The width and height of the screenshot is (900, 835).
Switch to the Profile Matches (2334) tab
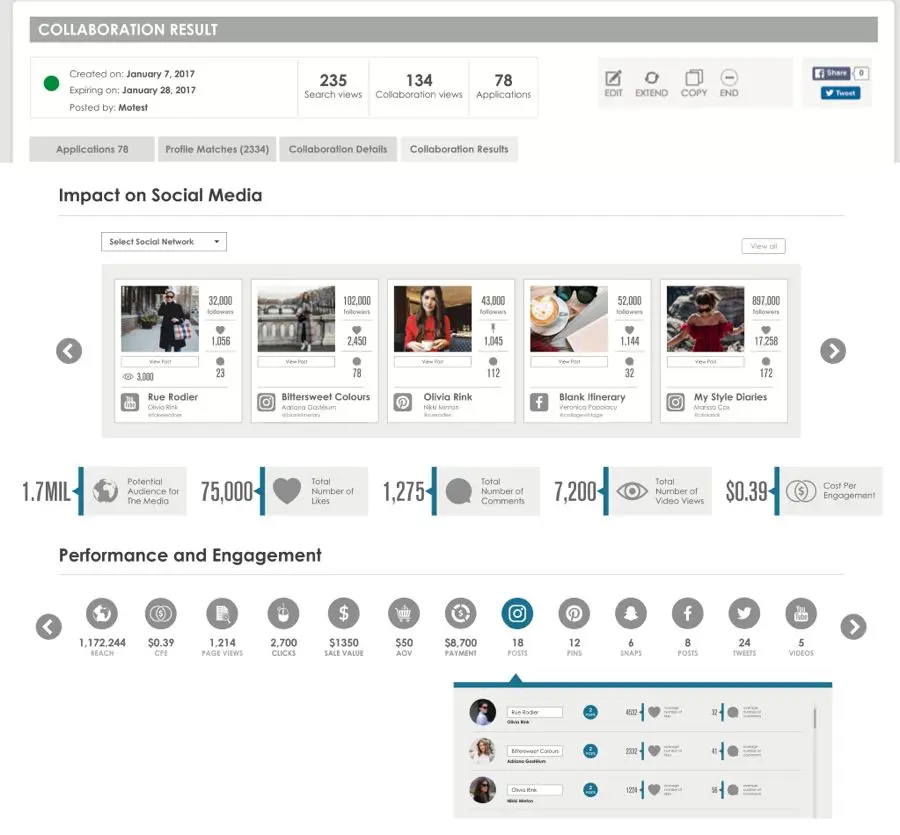(217, 149)
